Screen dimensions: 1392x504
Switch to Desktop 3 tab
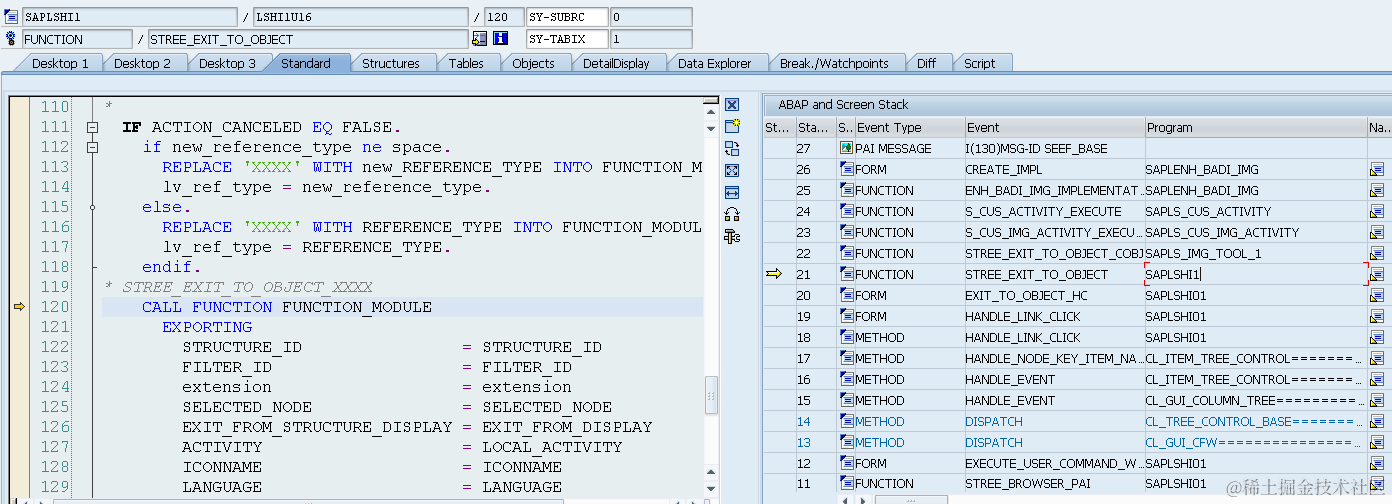click(226, 63)
